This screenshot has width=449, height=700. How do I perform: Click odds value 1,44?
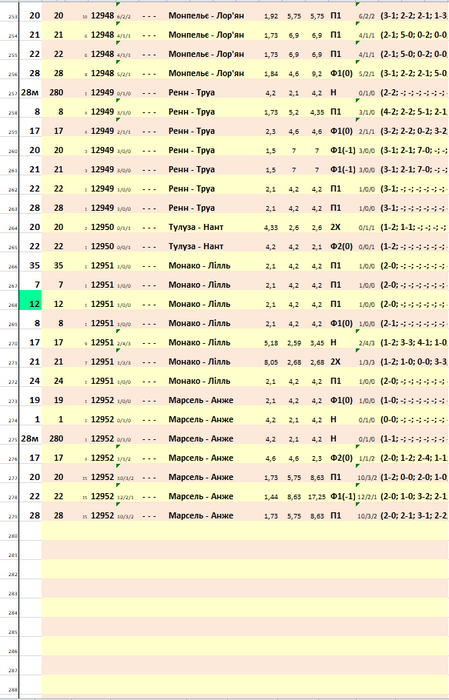click(271, 496)
